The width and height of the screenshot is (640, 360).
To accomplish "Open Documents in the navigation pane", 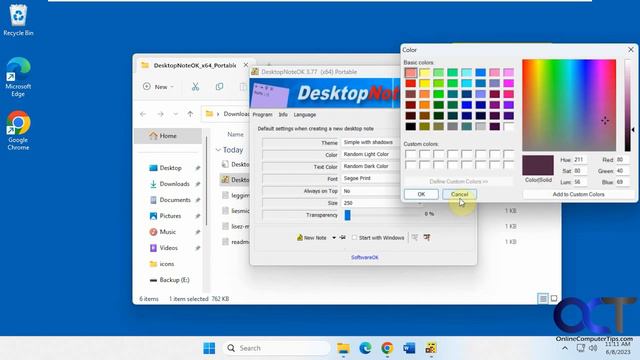I will pos(175,200).
